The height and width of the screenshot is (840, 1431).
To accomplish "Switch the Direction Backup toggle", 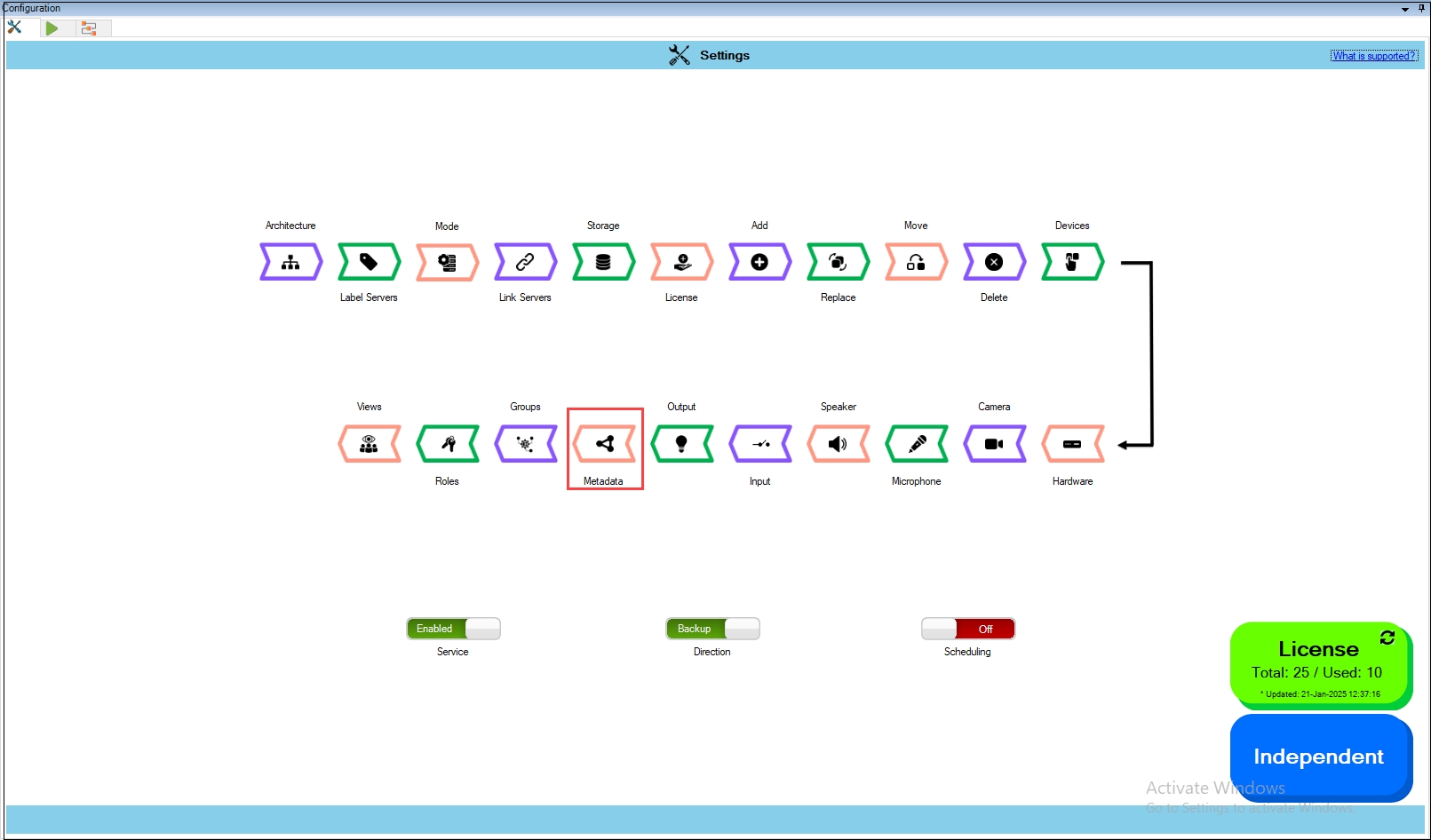I will click(x=712, y=629).
